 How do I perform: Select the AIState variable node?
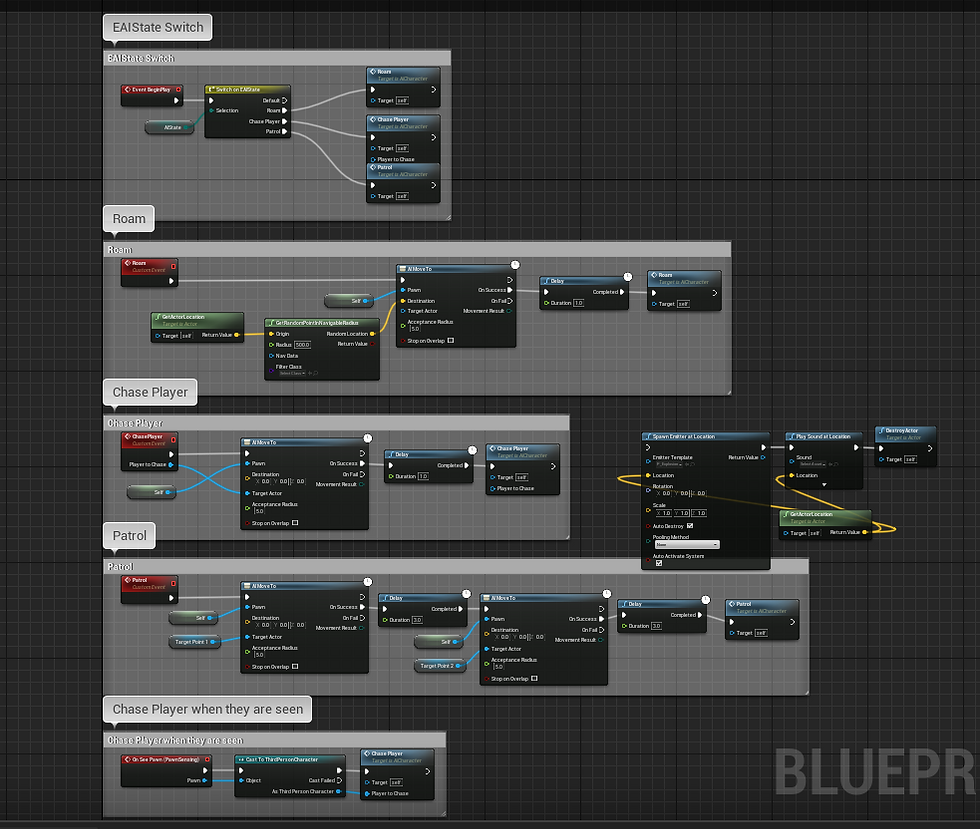169,128
